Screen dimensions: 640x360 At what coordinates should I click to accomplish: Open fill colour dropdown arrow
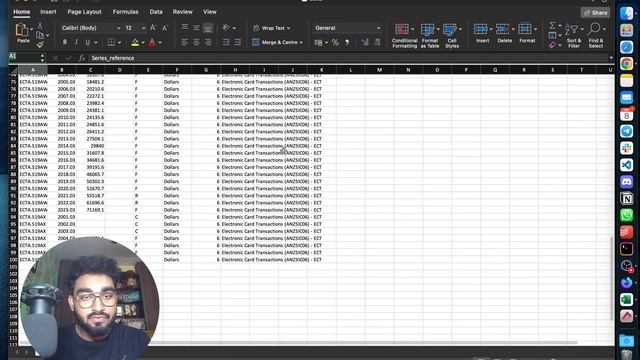143,42
